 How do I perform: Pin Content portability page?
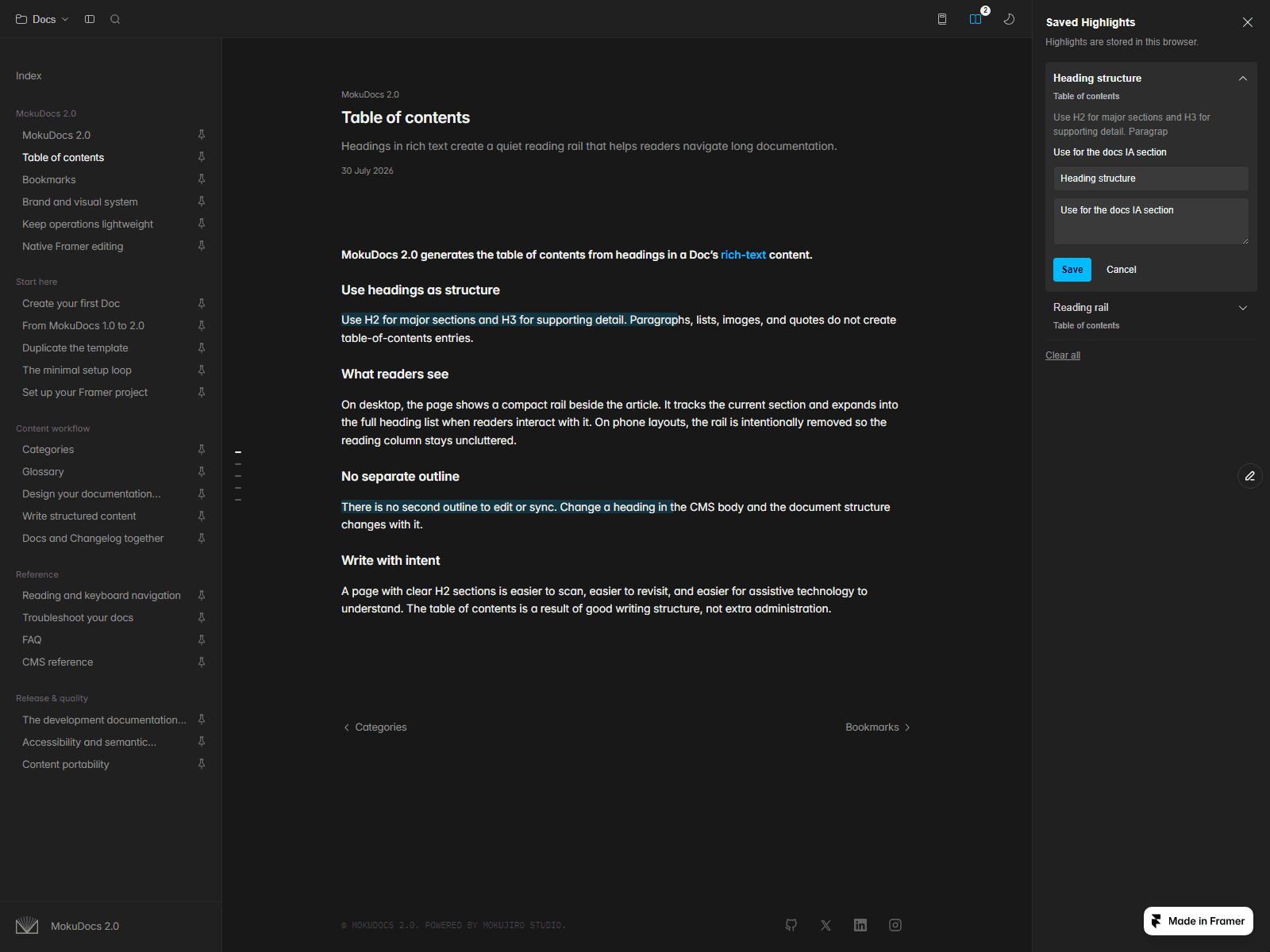coord(202,764)
